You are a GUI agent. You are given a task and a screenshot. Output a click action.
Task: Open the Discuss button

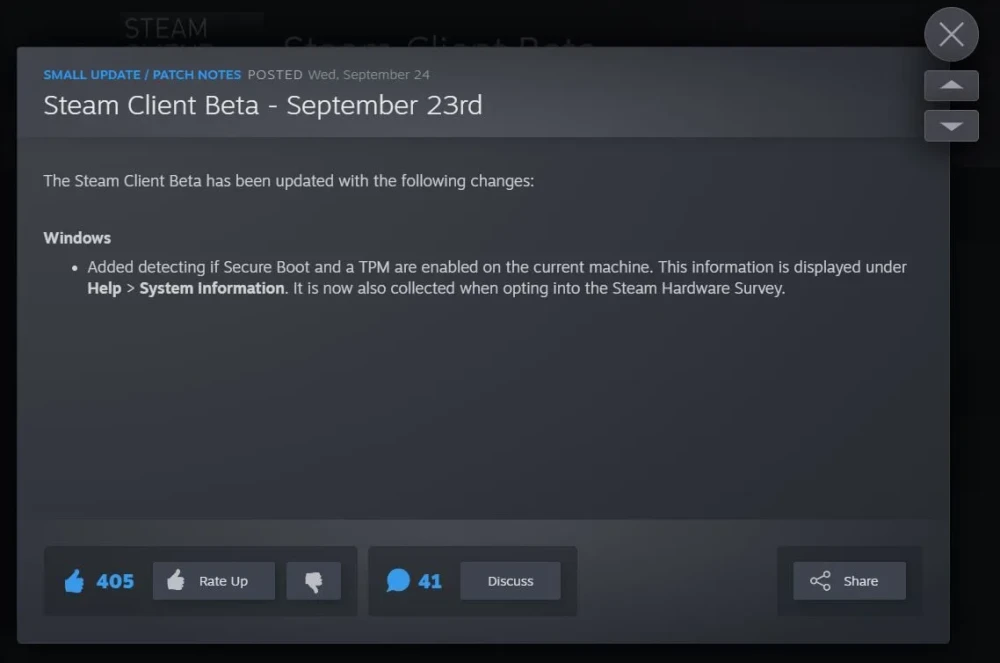[510, 581]
